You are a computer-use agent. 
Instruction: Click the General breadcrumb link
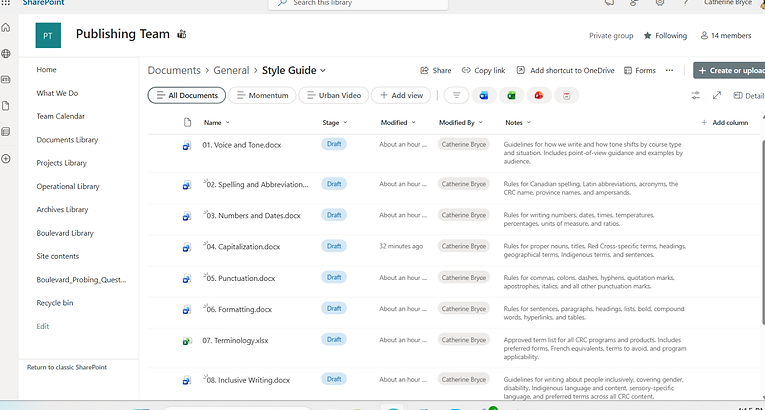pyautogui.click(x=231, y=70)
